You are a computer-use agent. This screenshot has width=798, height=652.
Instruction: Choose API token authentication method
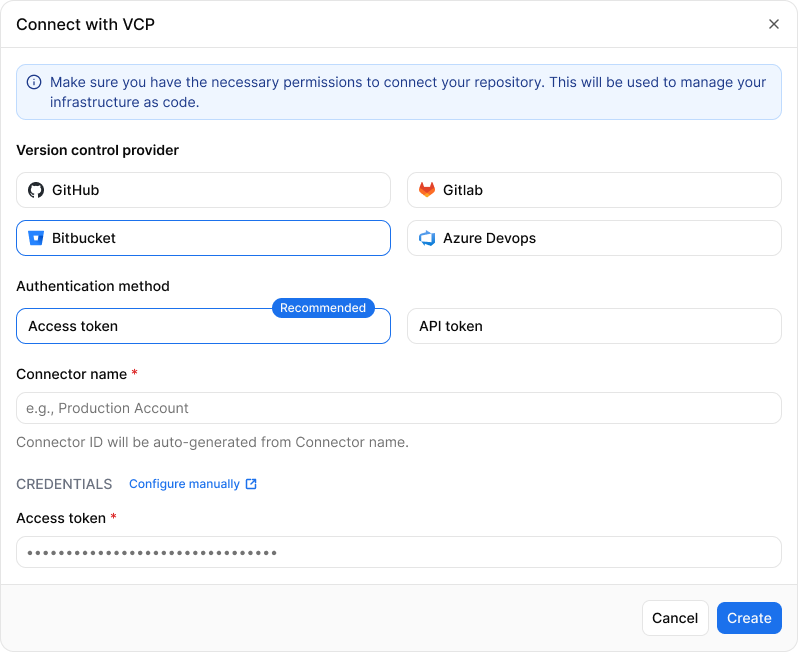pyautogui.click(x=594, y=326)
